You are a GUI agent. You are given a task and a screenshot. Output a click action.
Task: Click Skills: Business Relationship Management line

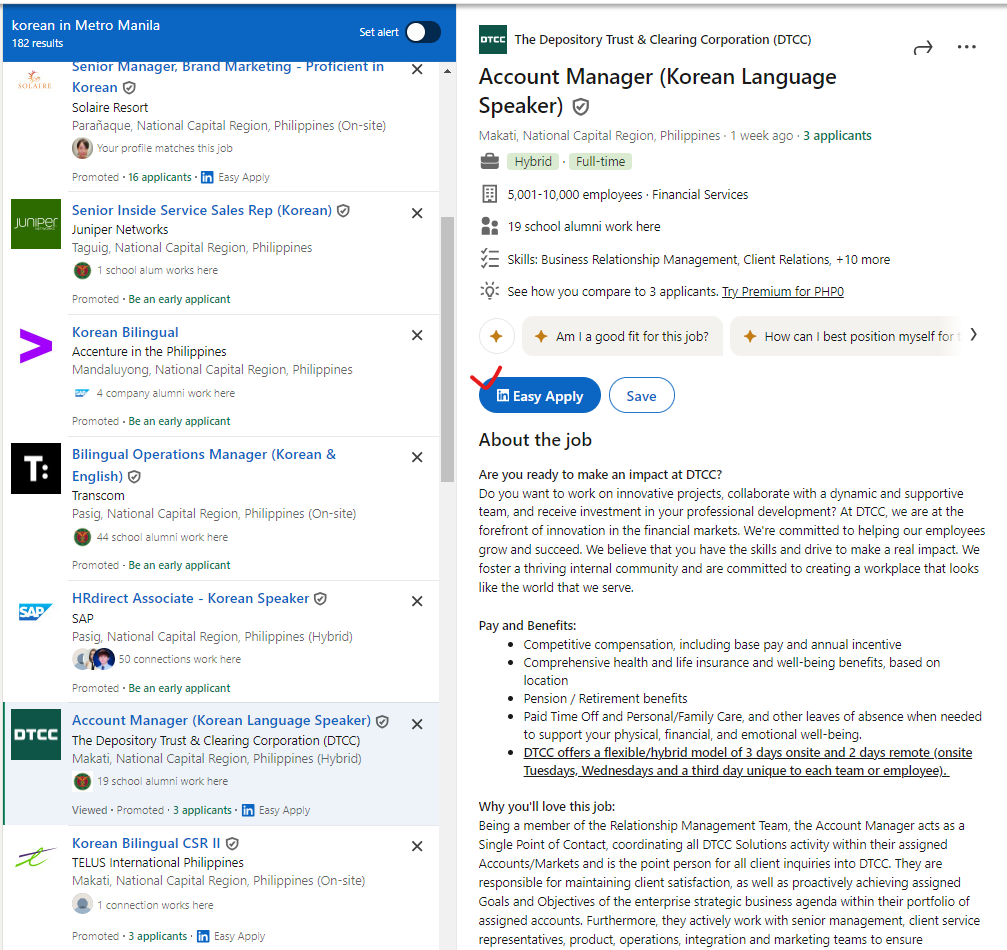coord(699,259)
